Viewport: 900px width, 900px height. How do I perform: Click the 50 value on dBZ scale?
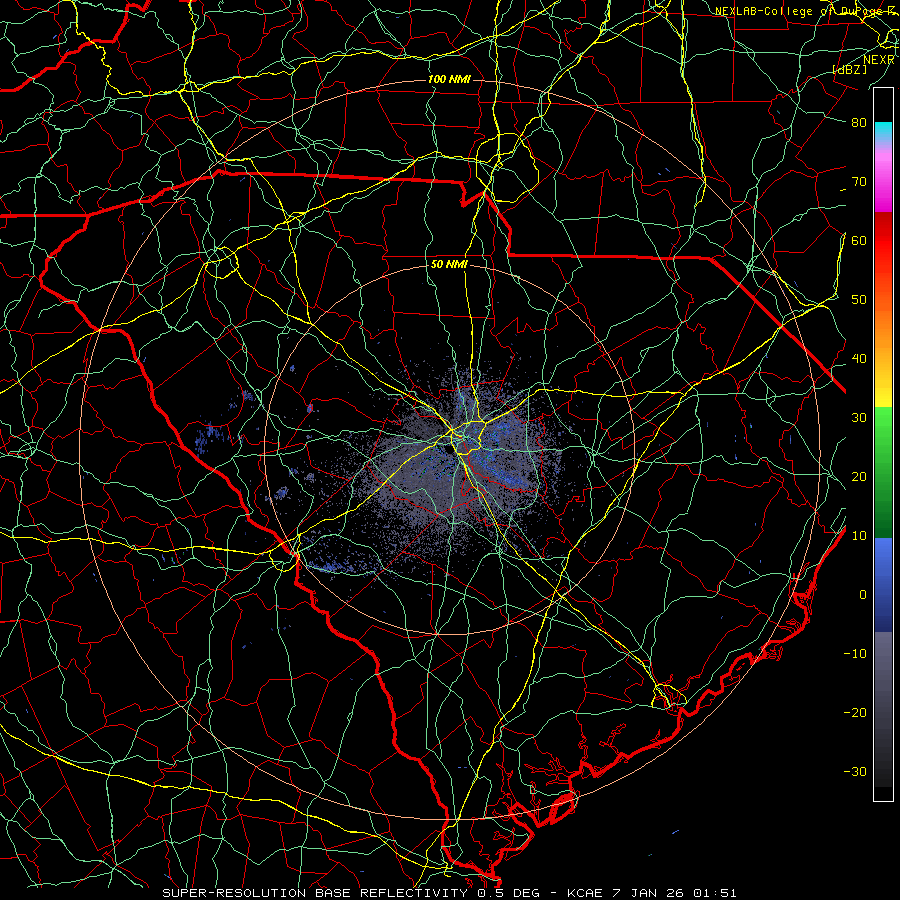[x=859, y=300]
